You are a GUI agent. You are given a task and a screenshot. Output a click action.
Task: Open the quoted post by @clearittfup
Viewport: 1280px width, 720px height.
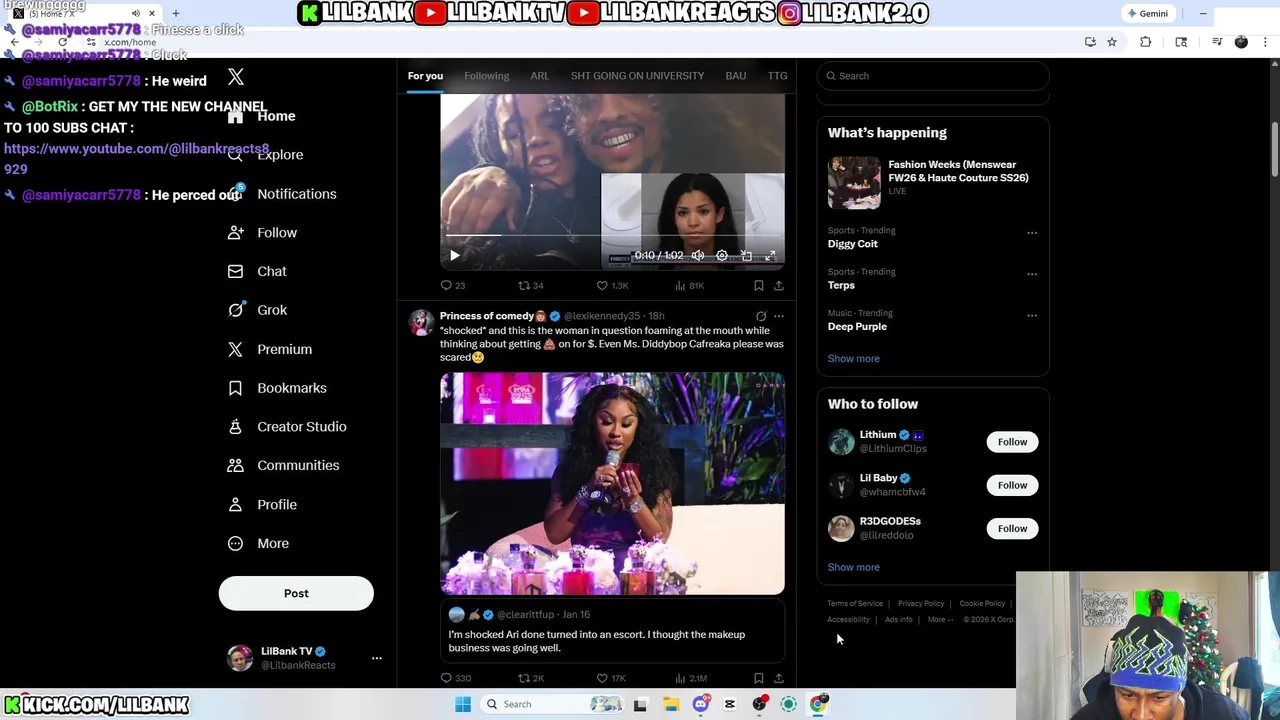[612, 630]
